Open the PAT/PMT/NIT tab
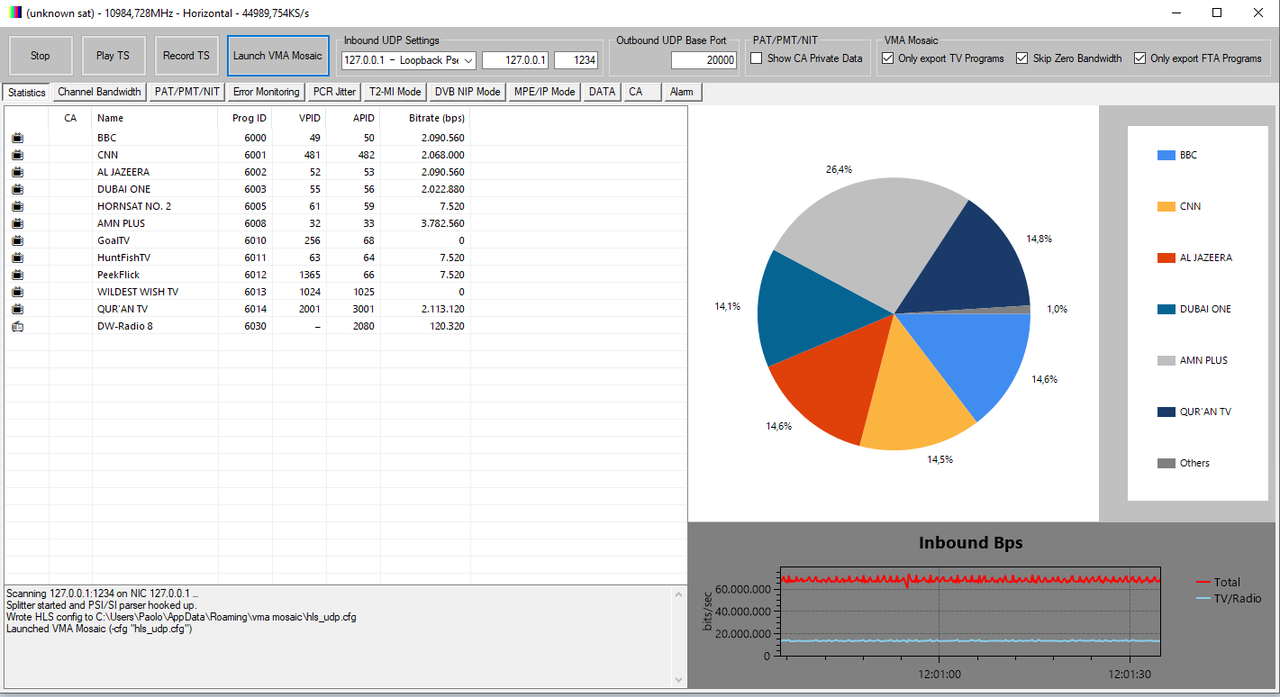Viewport: 1280px width, 697px height. pyautogui.click(x=187, y=92)
